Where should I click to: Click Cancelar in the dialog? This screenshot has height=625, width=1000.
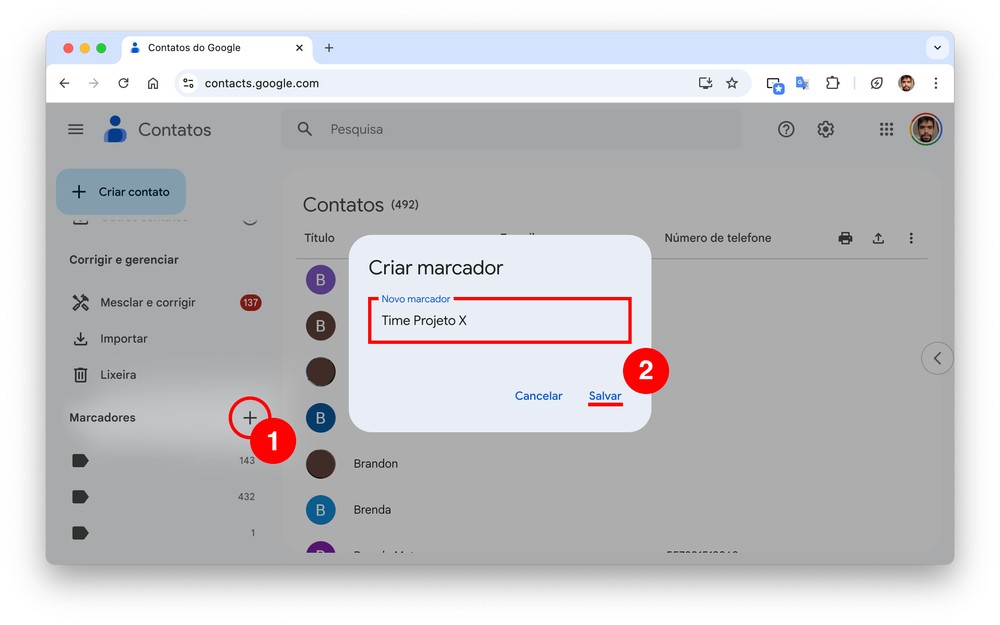(538, 396)
